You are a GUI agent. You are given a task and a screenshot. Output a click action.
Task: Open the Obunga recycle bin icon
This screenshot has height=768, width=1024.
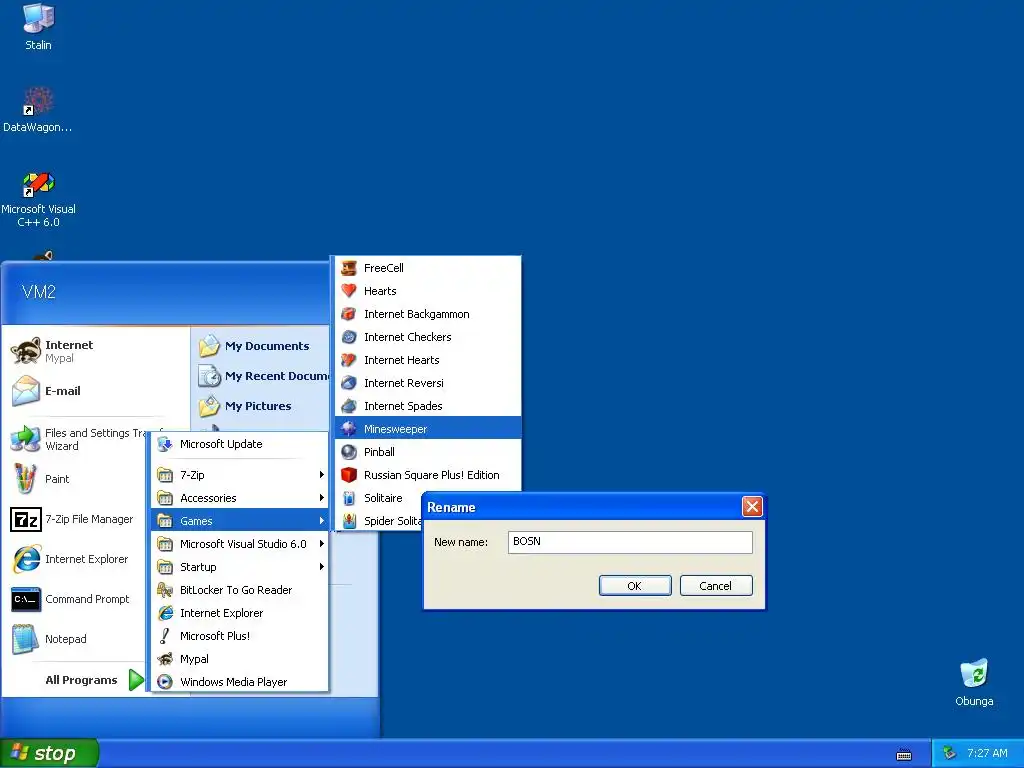click(974, 682)
